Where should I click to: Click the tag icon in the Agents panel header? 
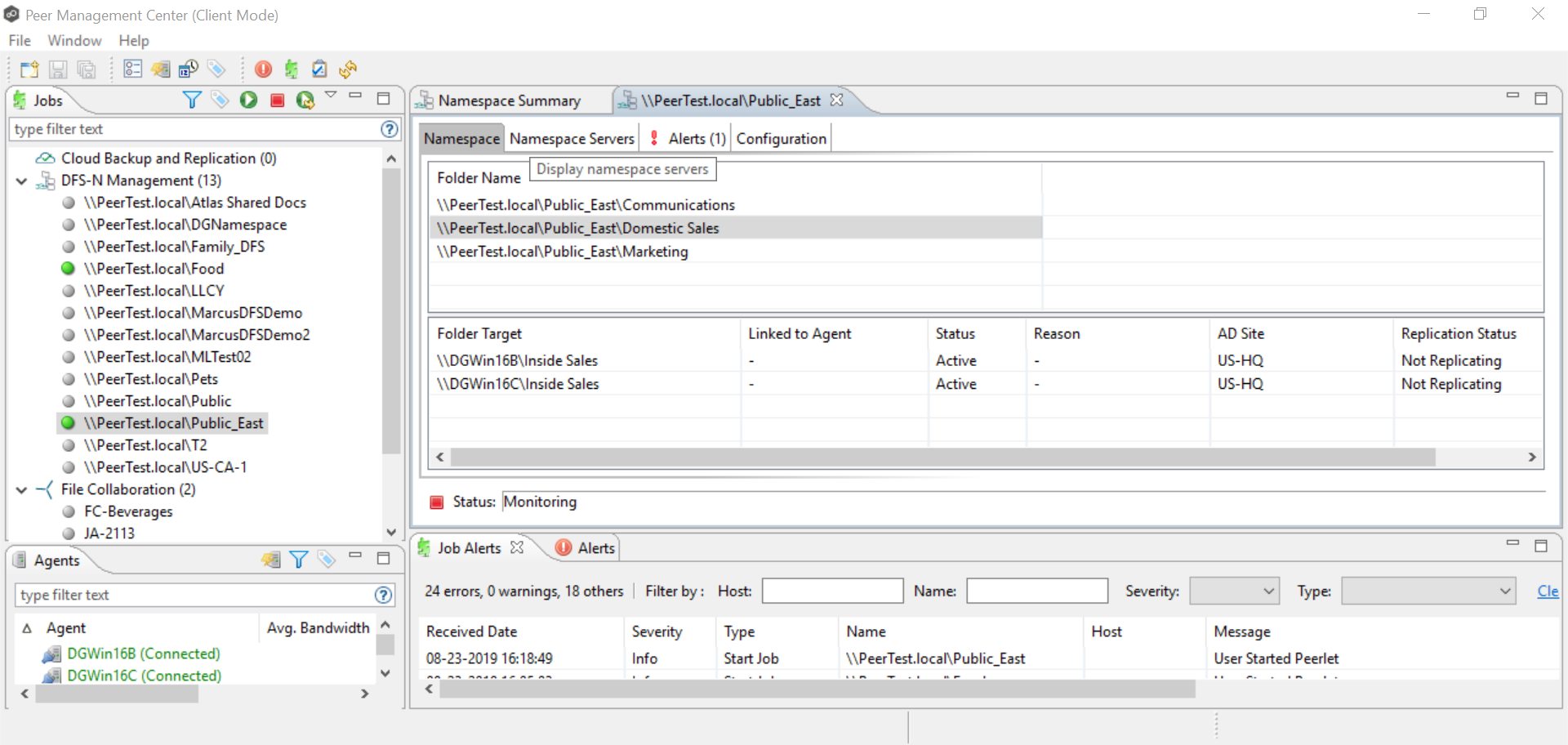327,560
